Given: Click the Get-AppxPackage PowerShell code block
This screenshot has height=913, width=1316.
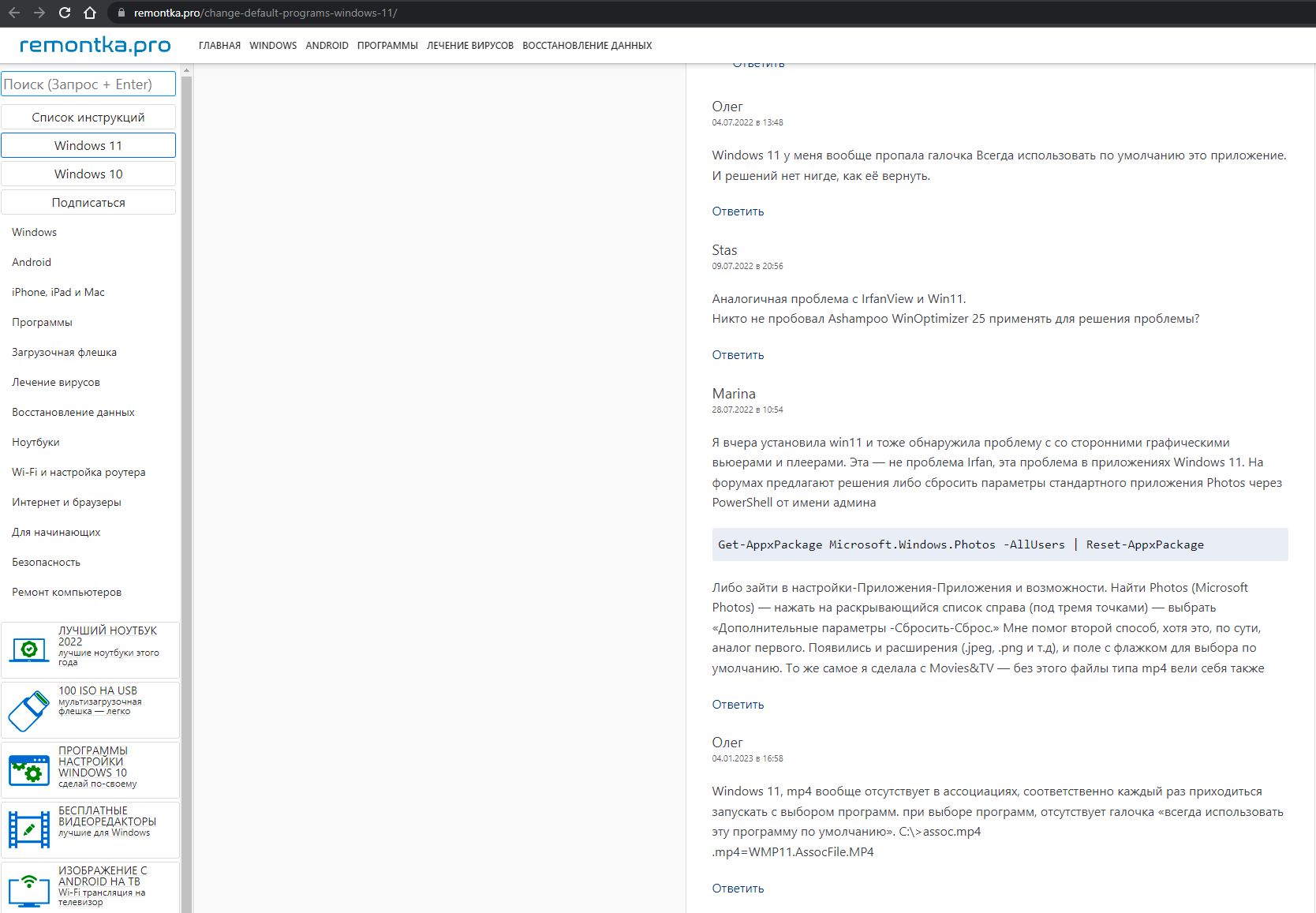Looking at the screenshot, I should tap(1000, 544).
